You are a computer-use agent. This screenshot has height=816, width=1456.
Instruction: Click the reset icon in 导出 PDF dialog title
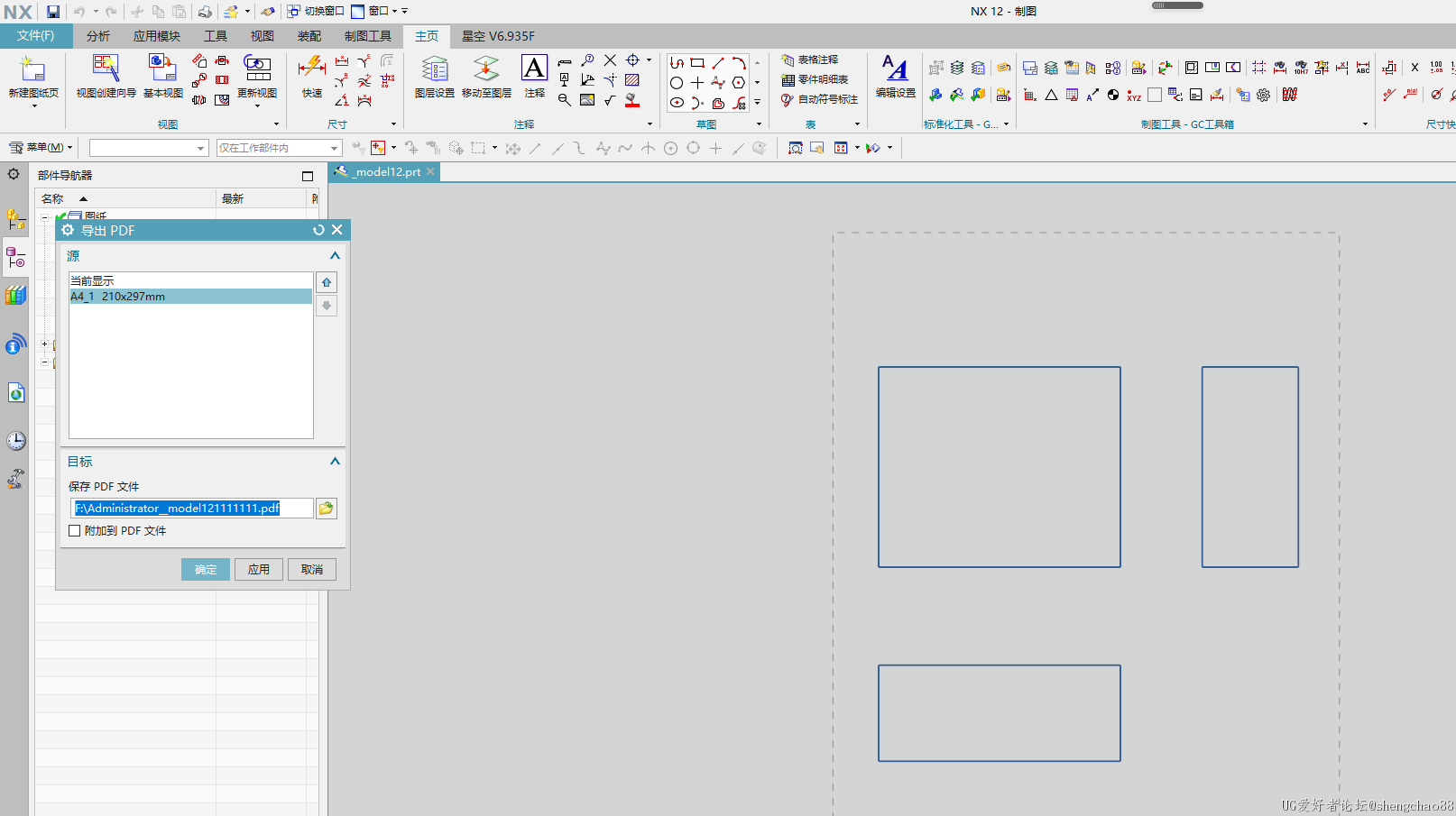pyautogui.click(x=318, y=230)
